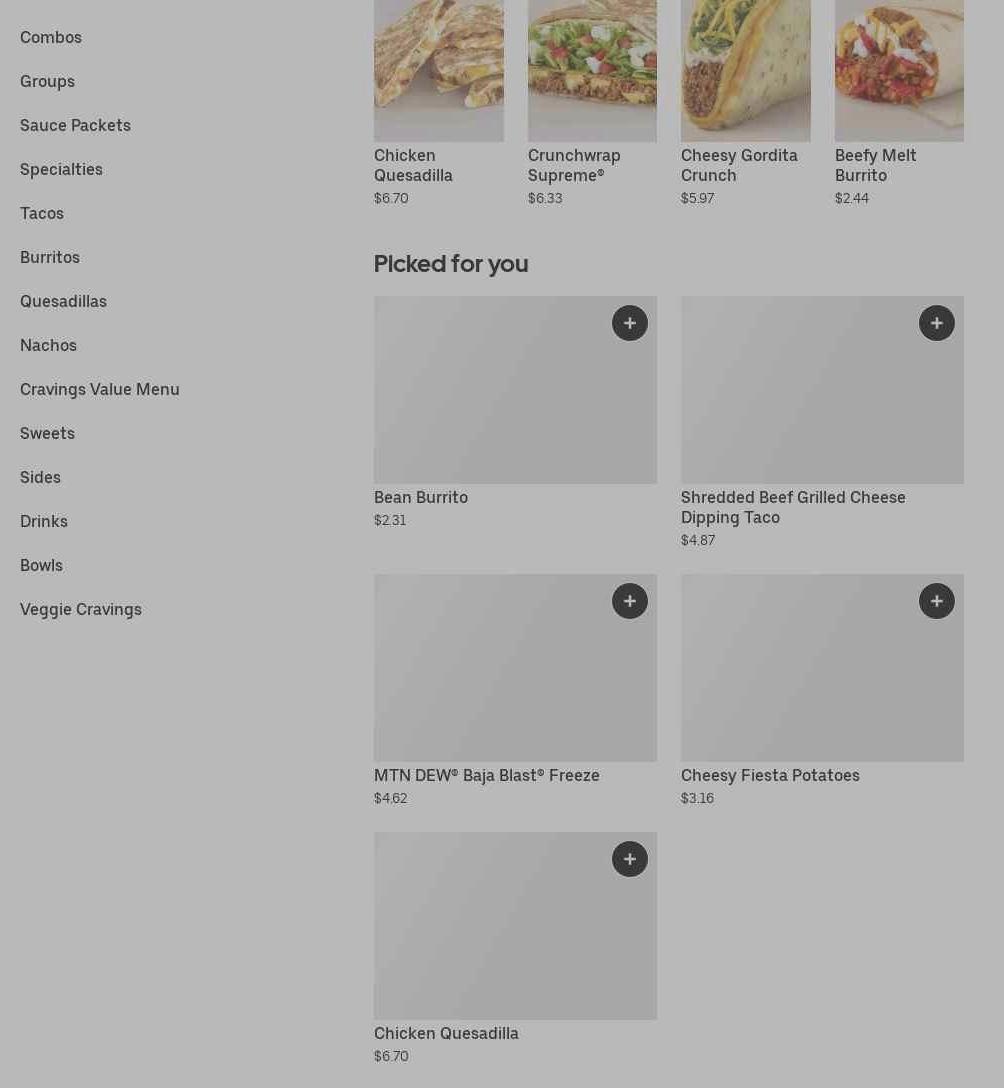
Task: Add Bean Burrito with plus icon
Action: 630,323
